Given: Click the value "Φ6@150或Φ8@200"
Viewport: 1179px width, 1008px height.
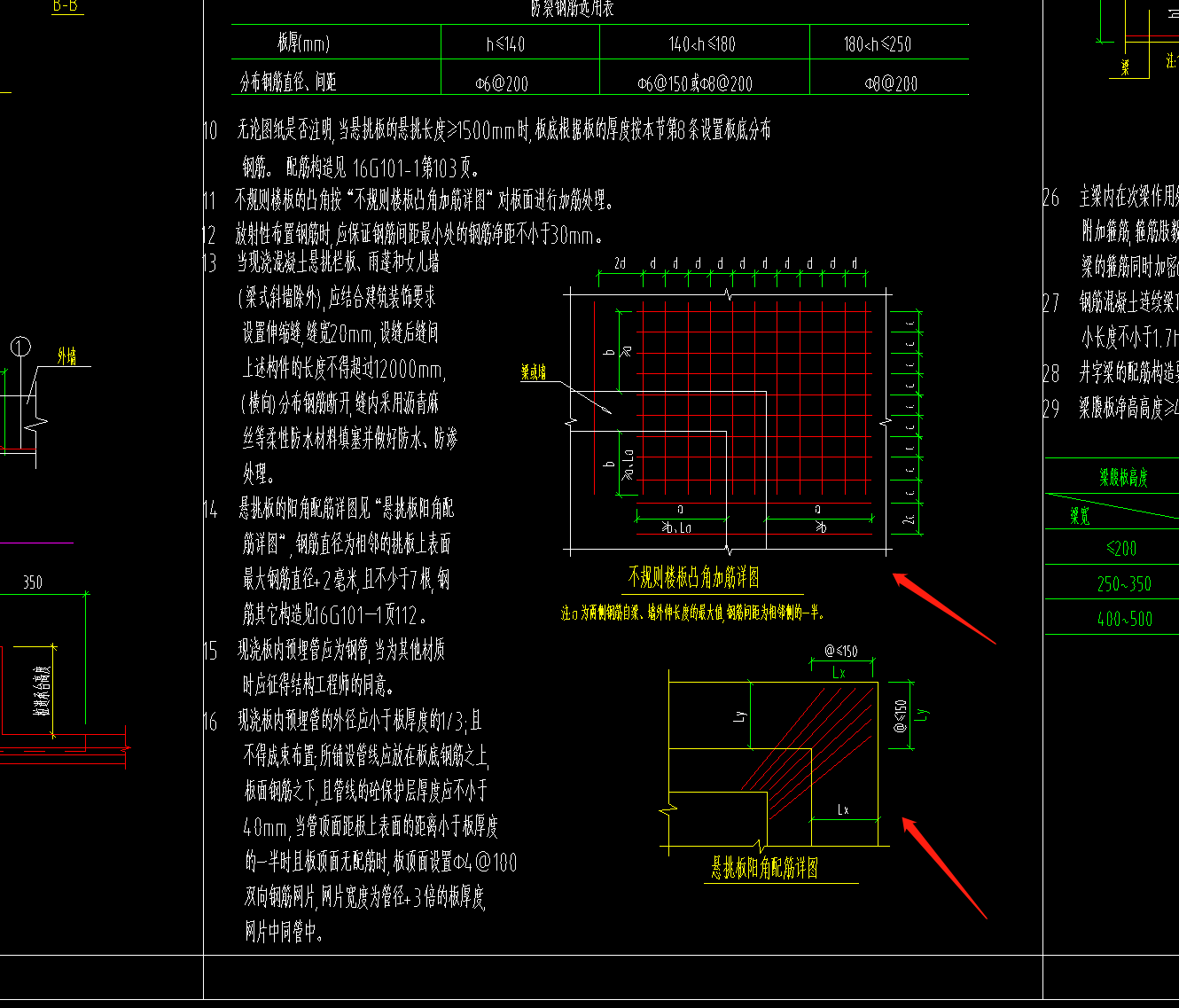Looking at the screenshot, I should tap(695, 83).
